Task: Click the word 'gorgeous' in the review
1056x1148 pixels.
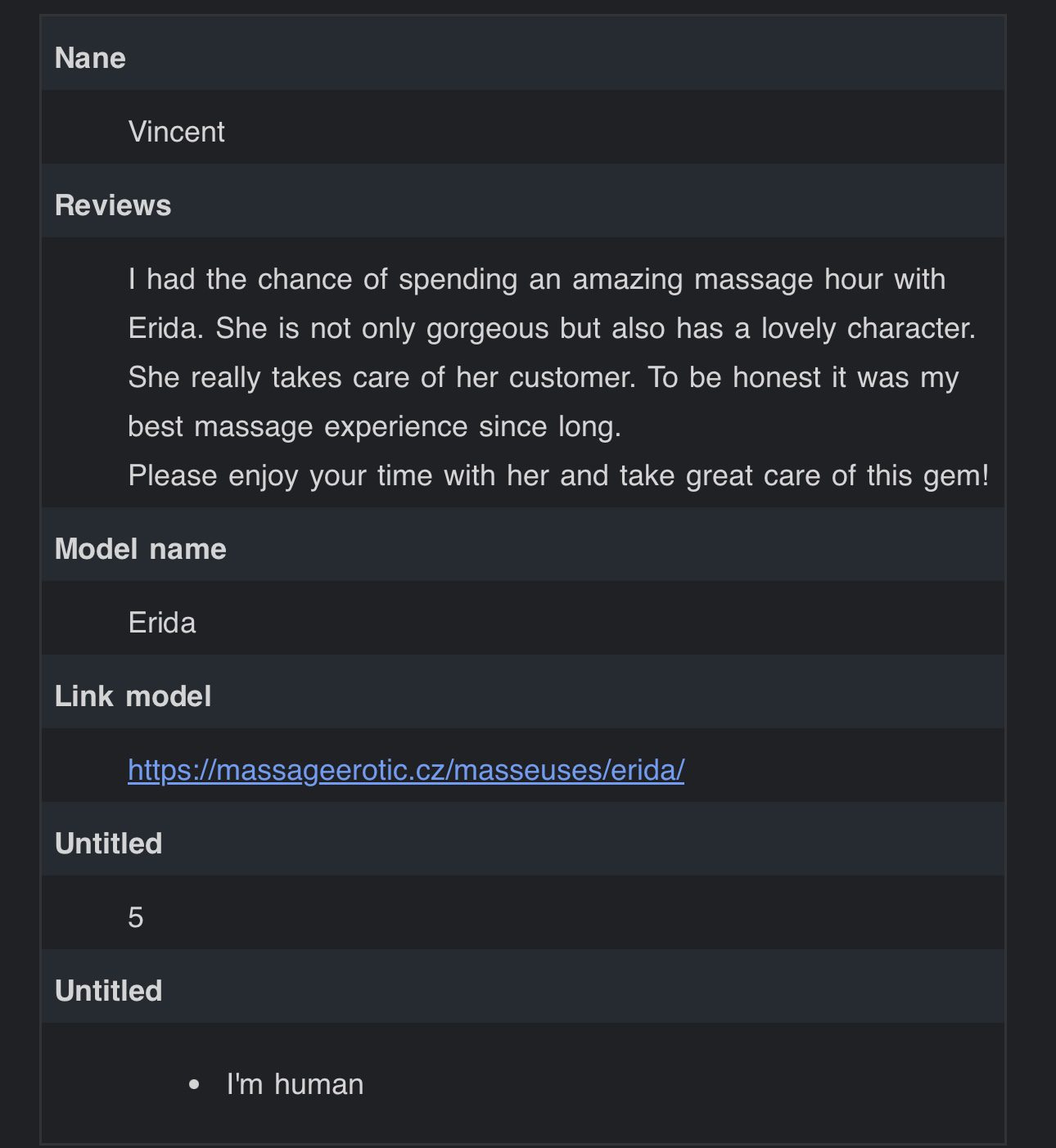Action: 488,330
